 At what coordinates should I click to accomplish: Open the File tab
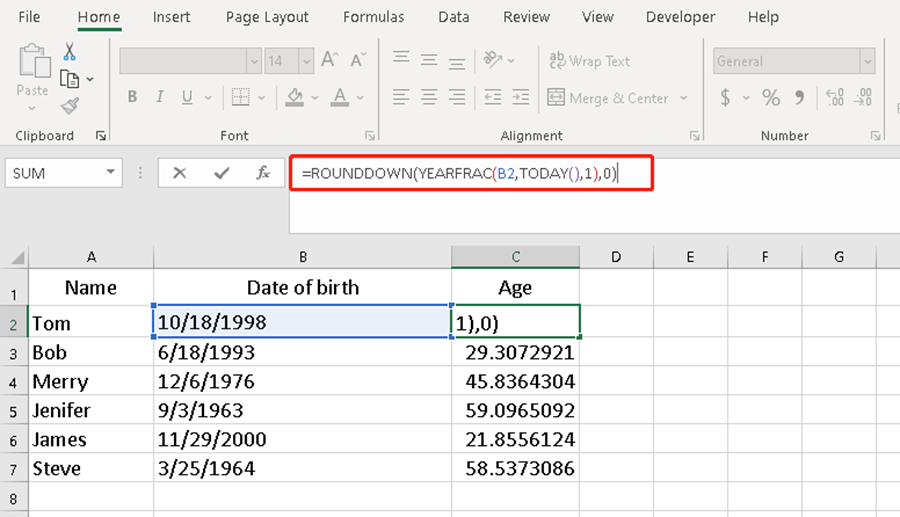29,17
